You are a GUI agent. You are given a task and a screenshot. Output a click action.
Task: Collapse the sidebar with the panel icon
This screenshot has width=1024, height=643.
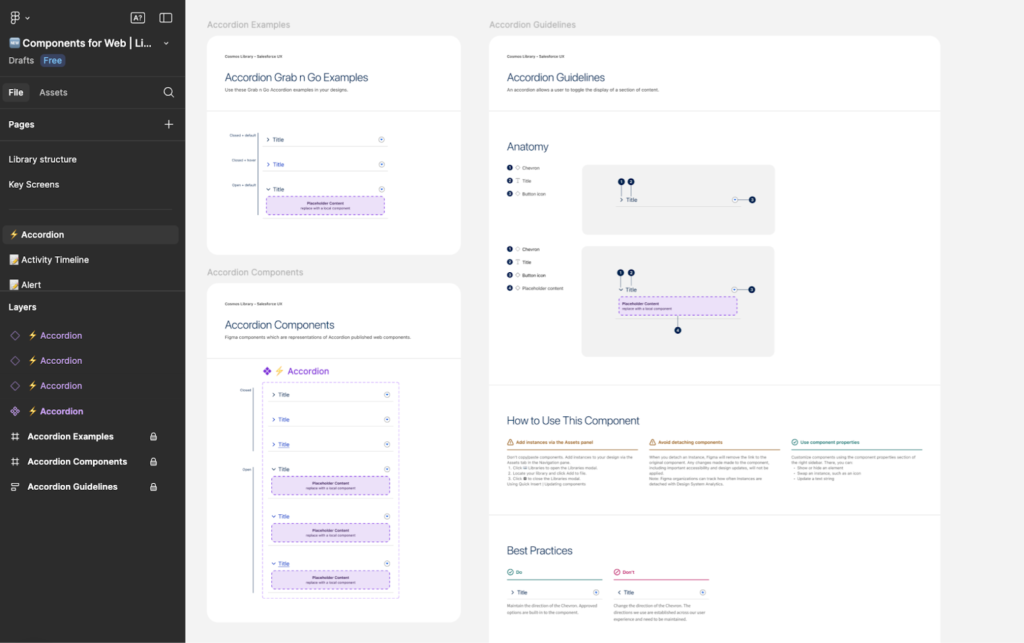pyautogui.click(x=166, y=17)
